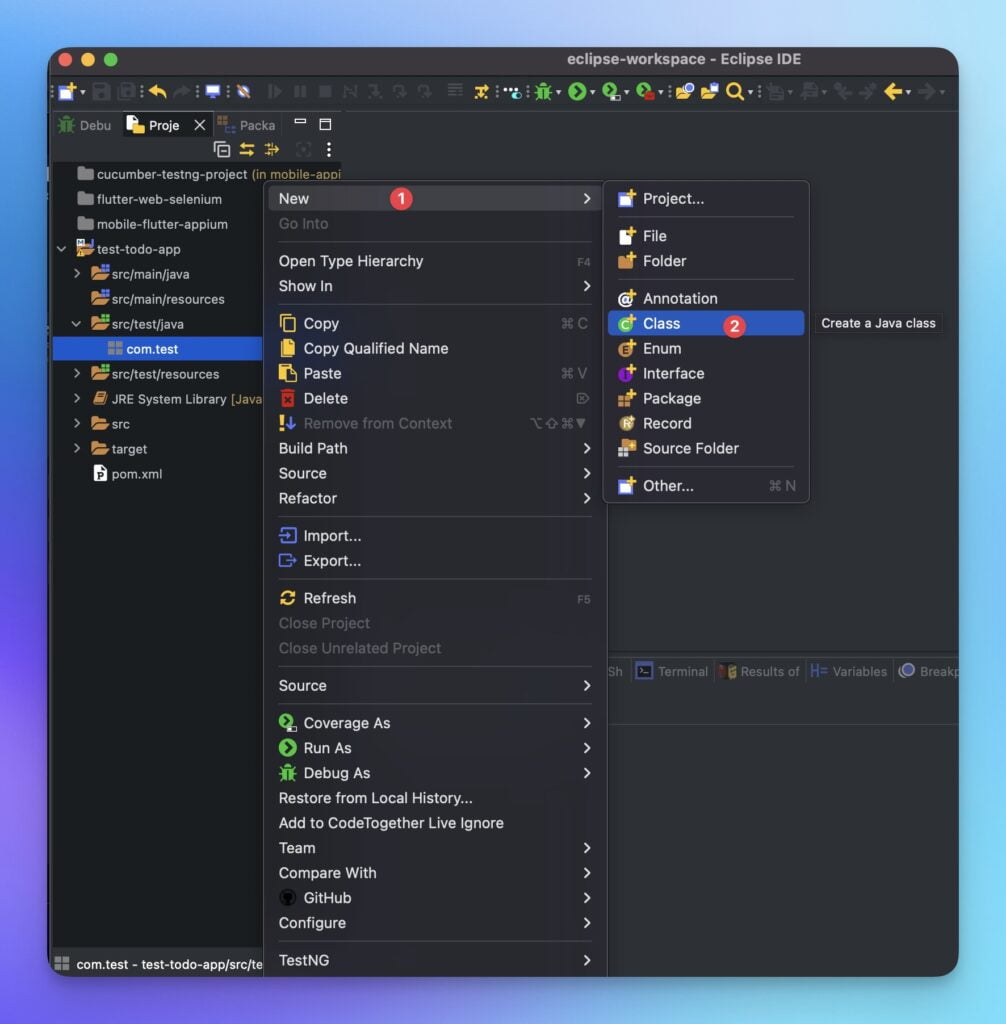Minimize the Project Explorer view panel
The width and height of the screenshot is (1006, 1024).
click(x=300, y=122)
